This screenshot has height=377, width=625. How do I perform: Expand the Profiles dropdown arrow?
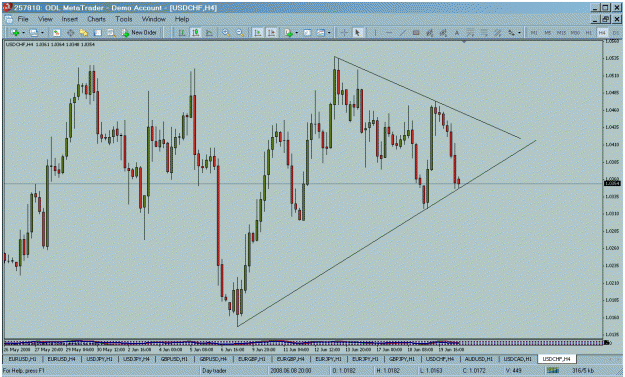point(42,33)
